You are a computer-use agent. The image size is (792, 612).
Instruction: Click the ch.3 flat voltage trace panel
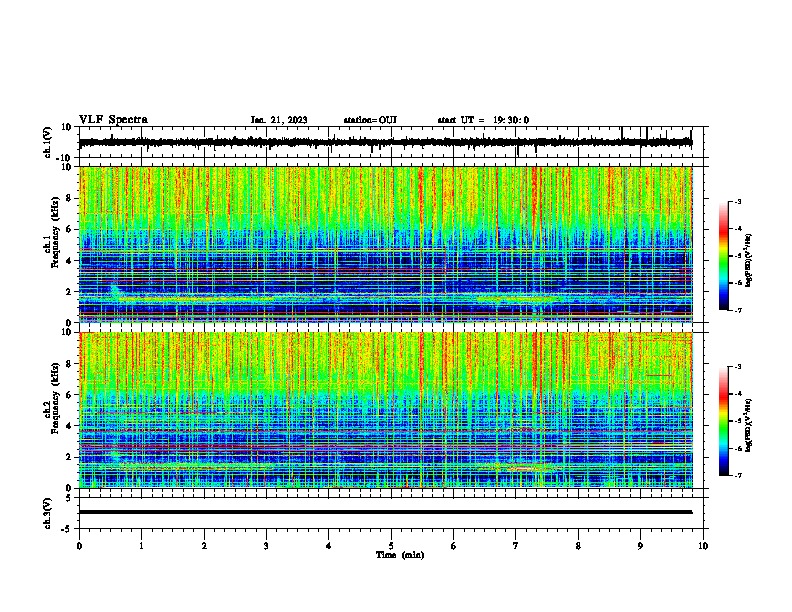tap(393, 513)
